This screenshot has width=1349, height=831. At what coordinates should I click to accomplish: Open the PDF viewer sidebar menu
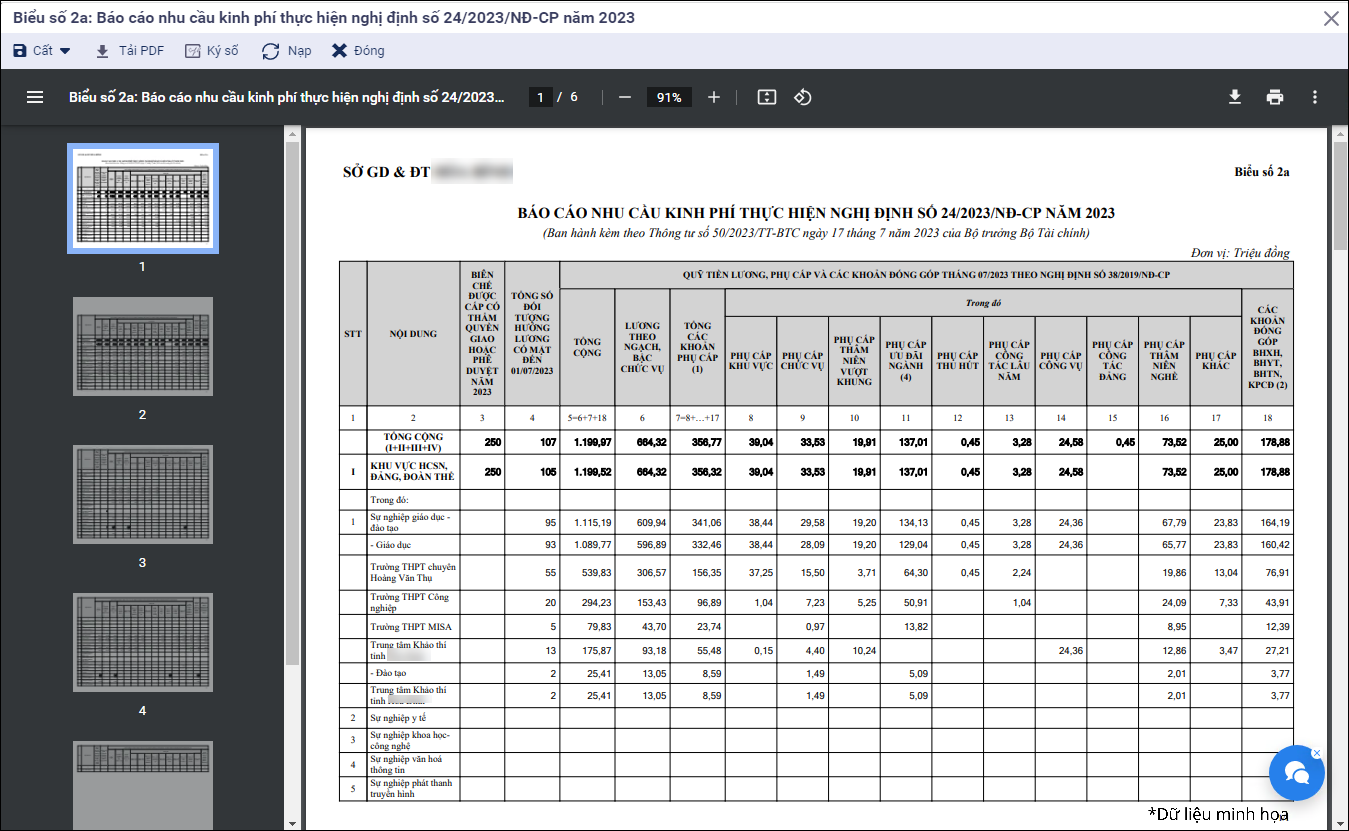click(x=35, y=97)
